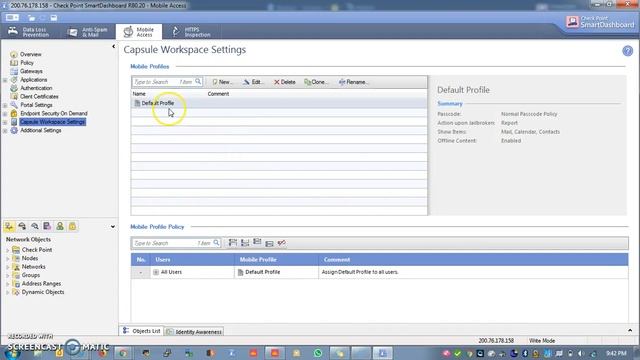
Task: Select Groups in Network Objects tree
Action: pos(31,275)
